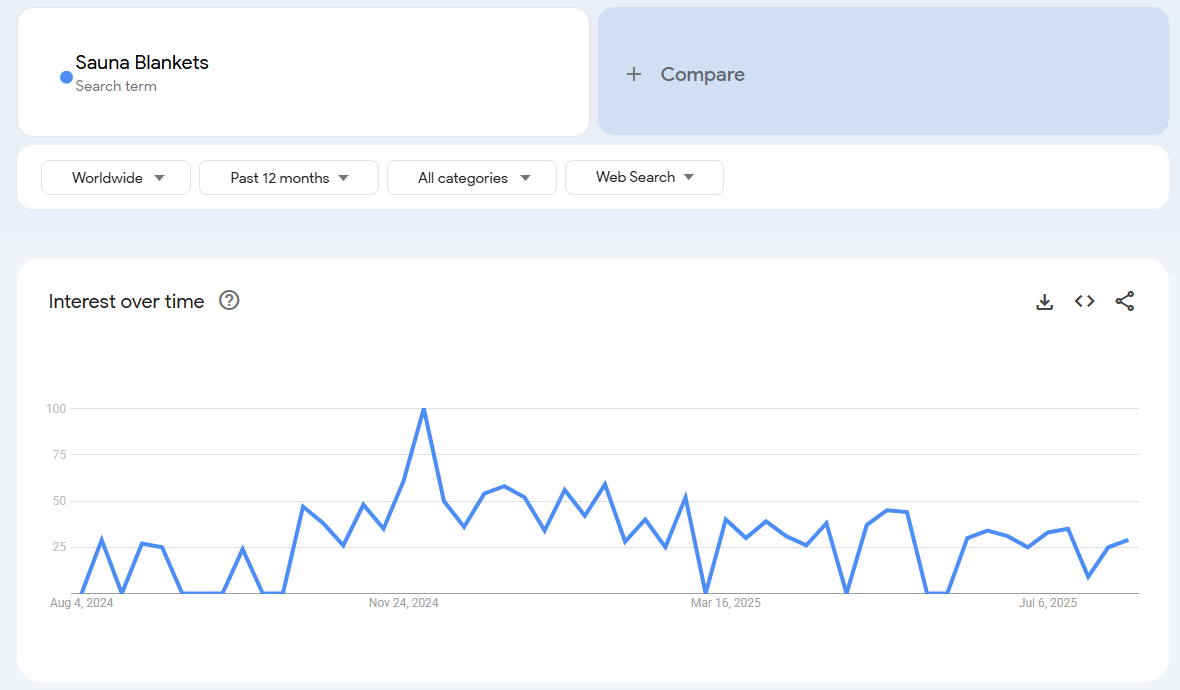Open the embed code icon

click(x=1085, y=301)
